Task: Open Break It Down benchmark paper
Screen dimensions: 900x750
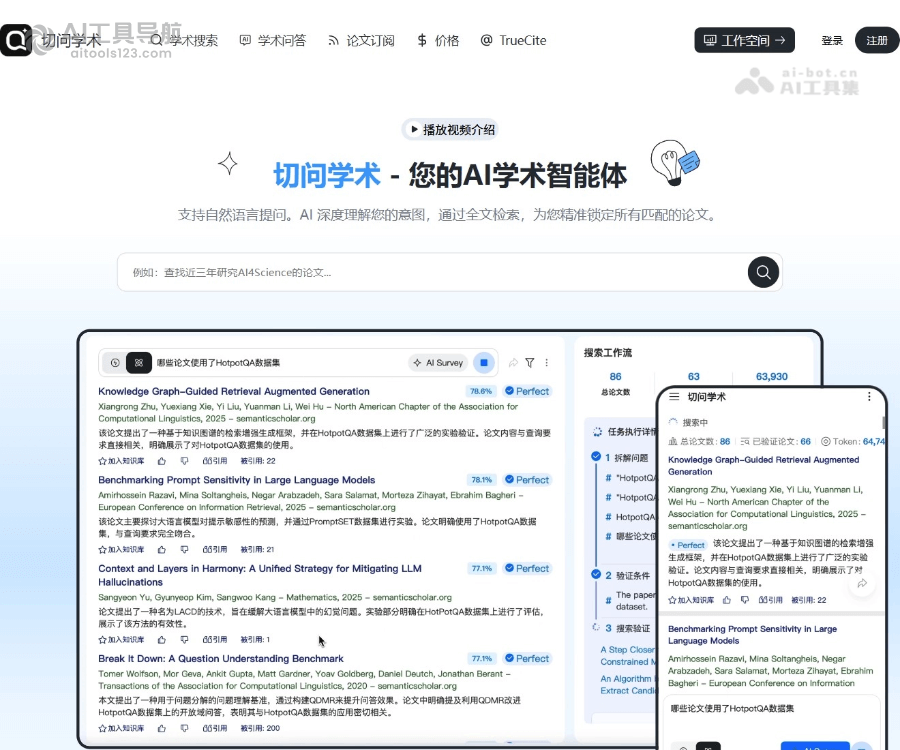Action: (220, 659)
